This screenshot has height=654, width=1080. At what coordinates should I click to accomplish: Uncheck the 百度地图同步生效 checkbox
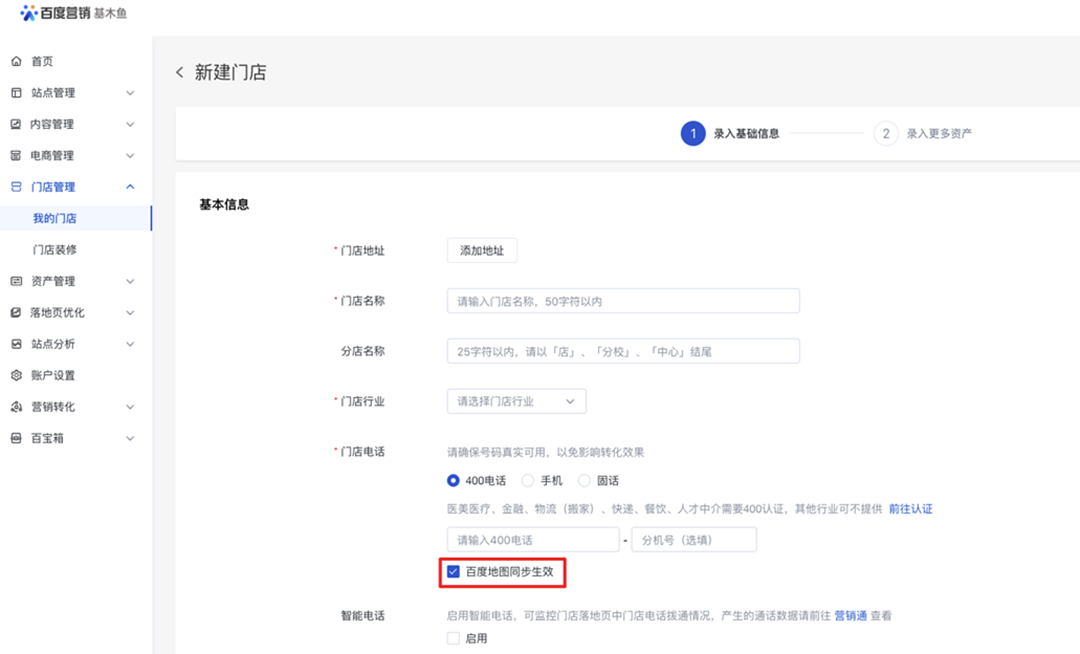point(454,572)
